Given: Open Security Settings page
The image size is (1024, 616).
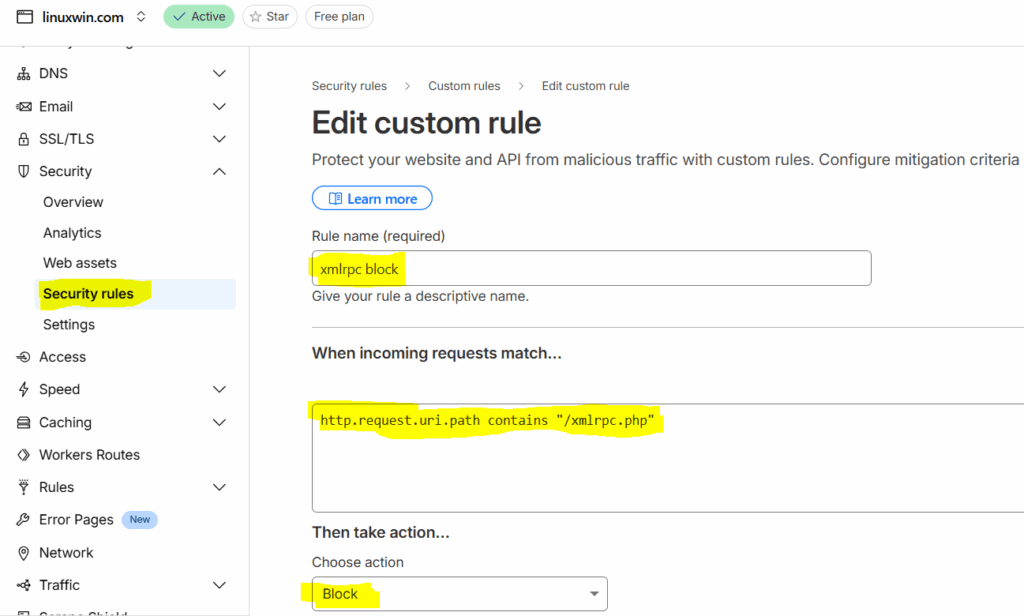Looking at the screenshot, I should 69,325.
